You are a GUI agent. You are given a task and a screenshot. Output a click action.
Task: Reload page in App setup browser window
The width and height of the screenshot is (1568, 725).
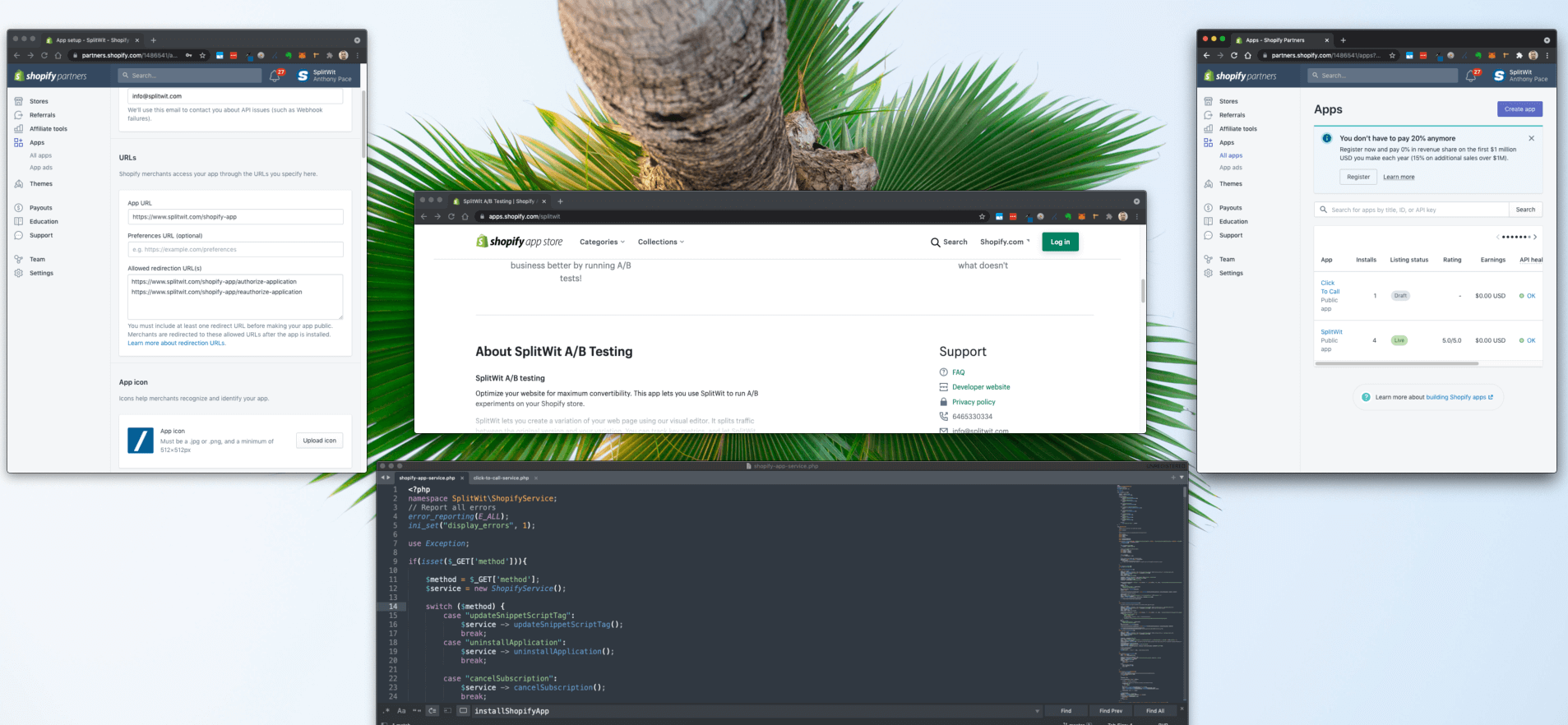pyautogui.click(x=44, y=56)
